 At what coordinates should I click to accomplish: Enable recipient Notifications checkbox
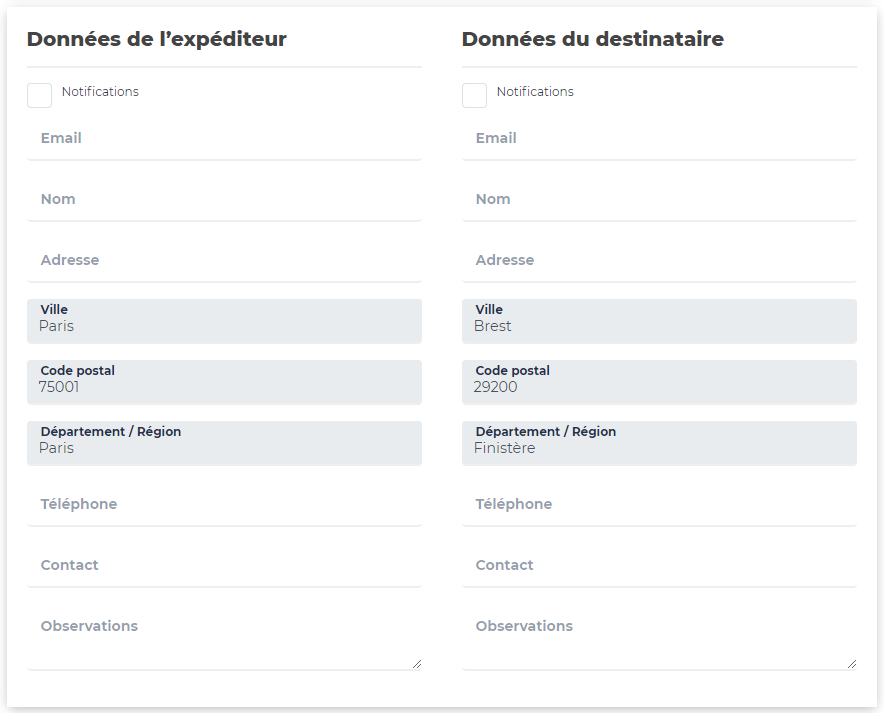coord(474,95)
